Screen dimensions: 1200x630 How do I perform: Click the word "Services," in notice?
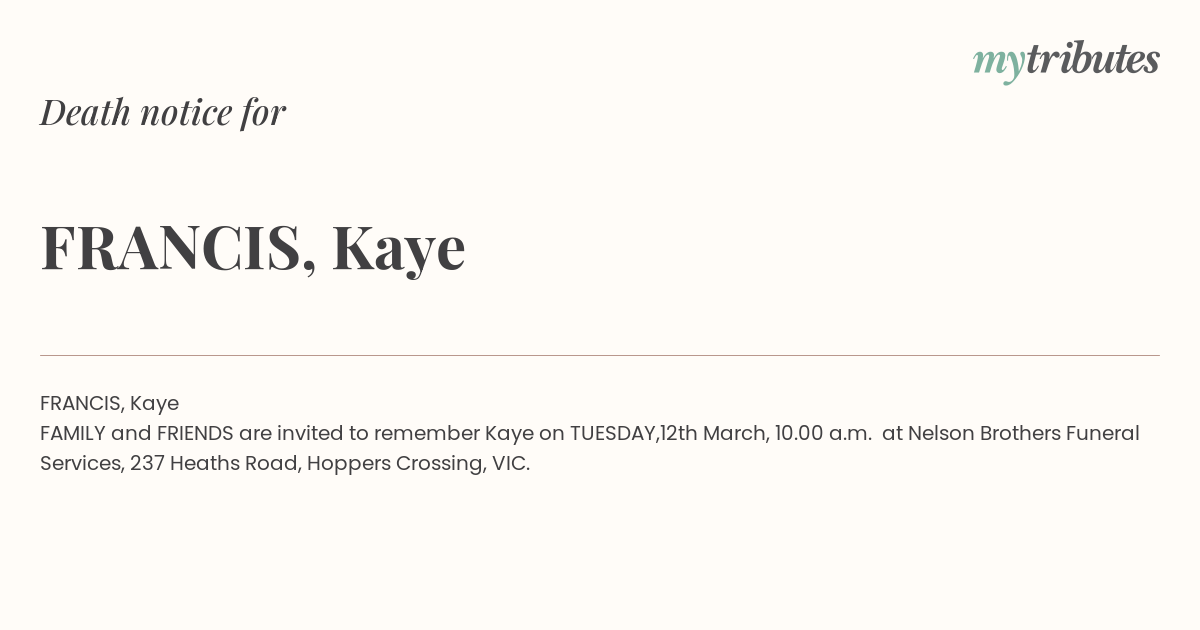82,464
